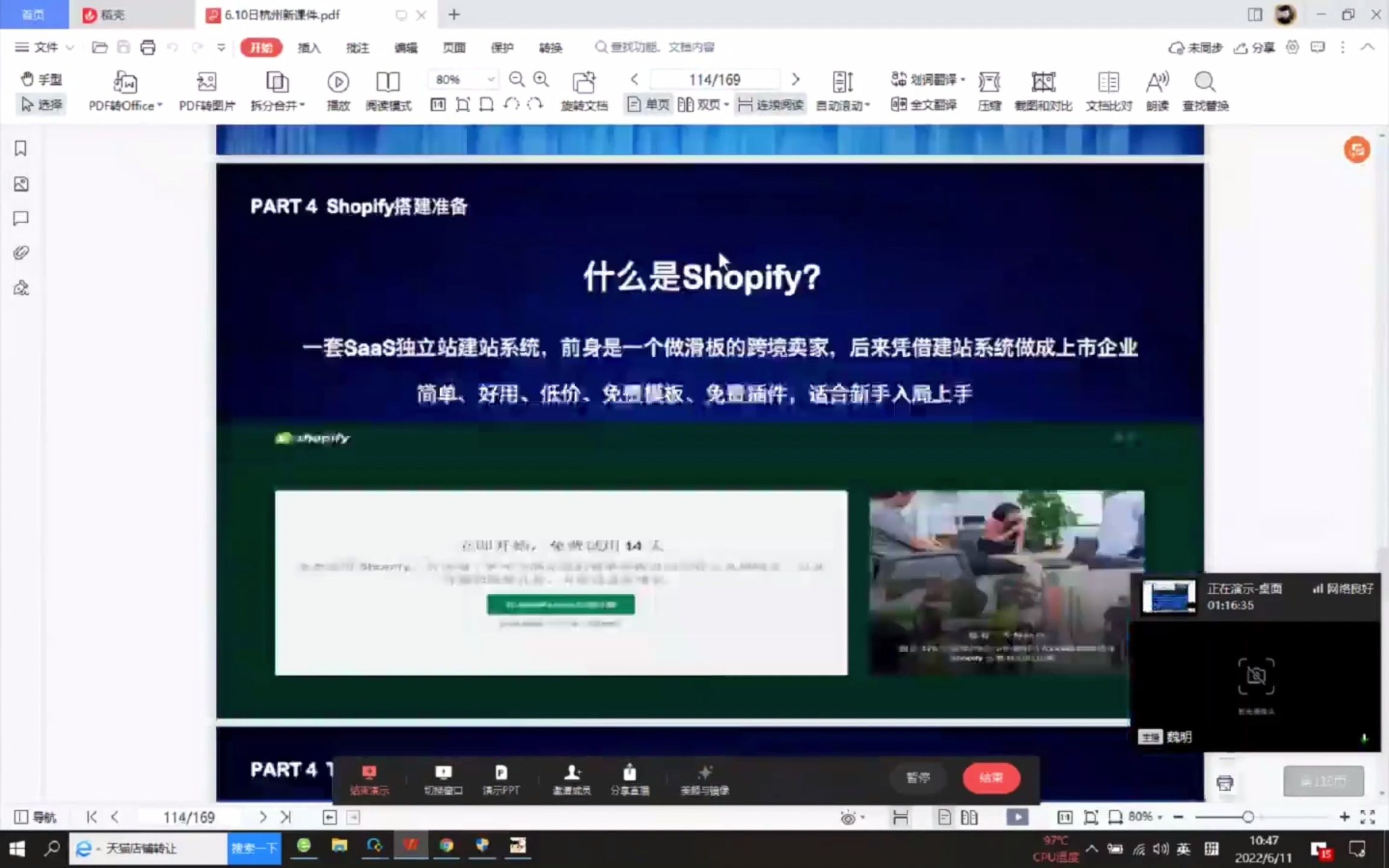The height and width of the screenshot is (868, 1389).
Task: Click end presentation icon in meeting bar
Action: tap(369, 779)
